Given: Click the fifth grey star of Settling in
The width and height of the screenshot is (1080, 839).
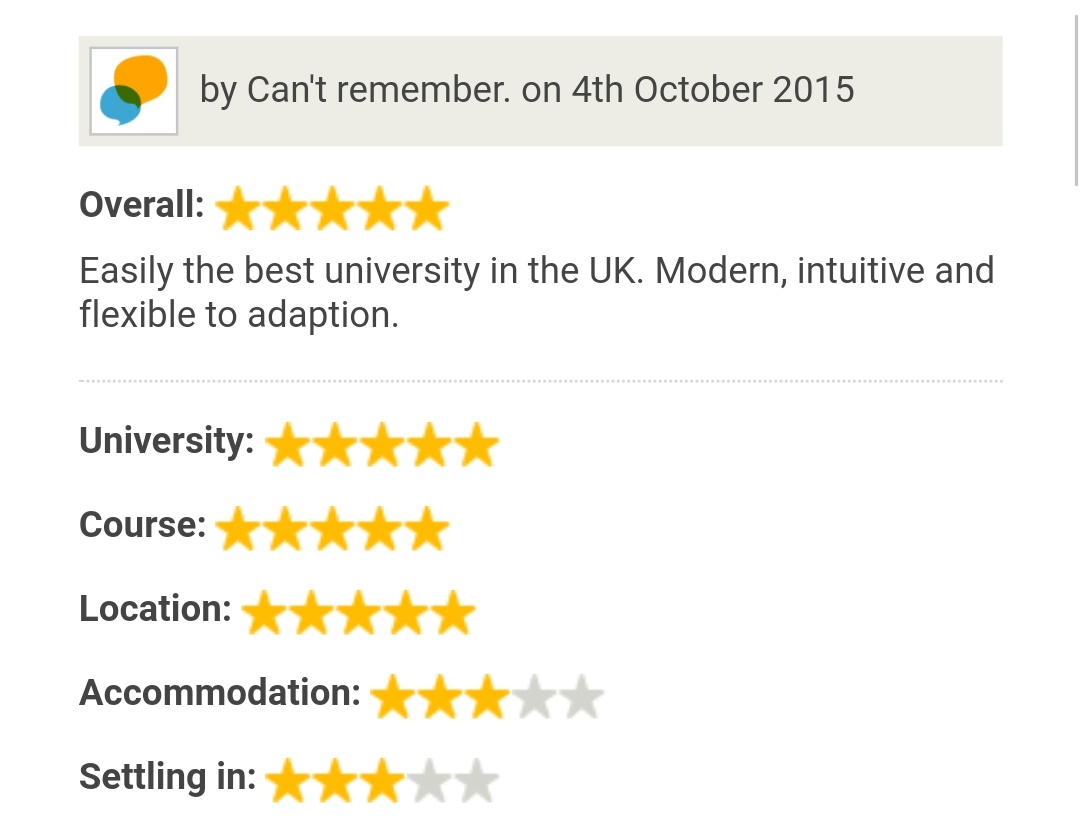Looking at the screenshot, I should point(476,782).
